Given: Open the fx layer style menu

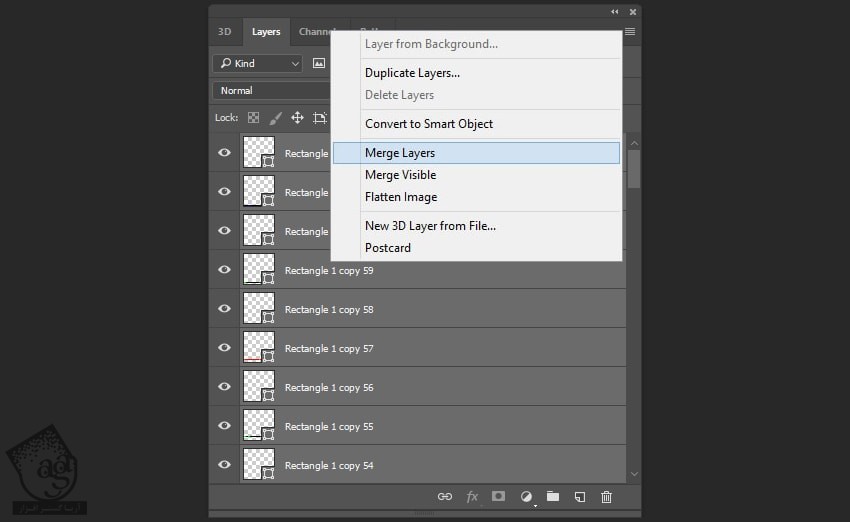Looking at the screenshot, I should 472,497.
